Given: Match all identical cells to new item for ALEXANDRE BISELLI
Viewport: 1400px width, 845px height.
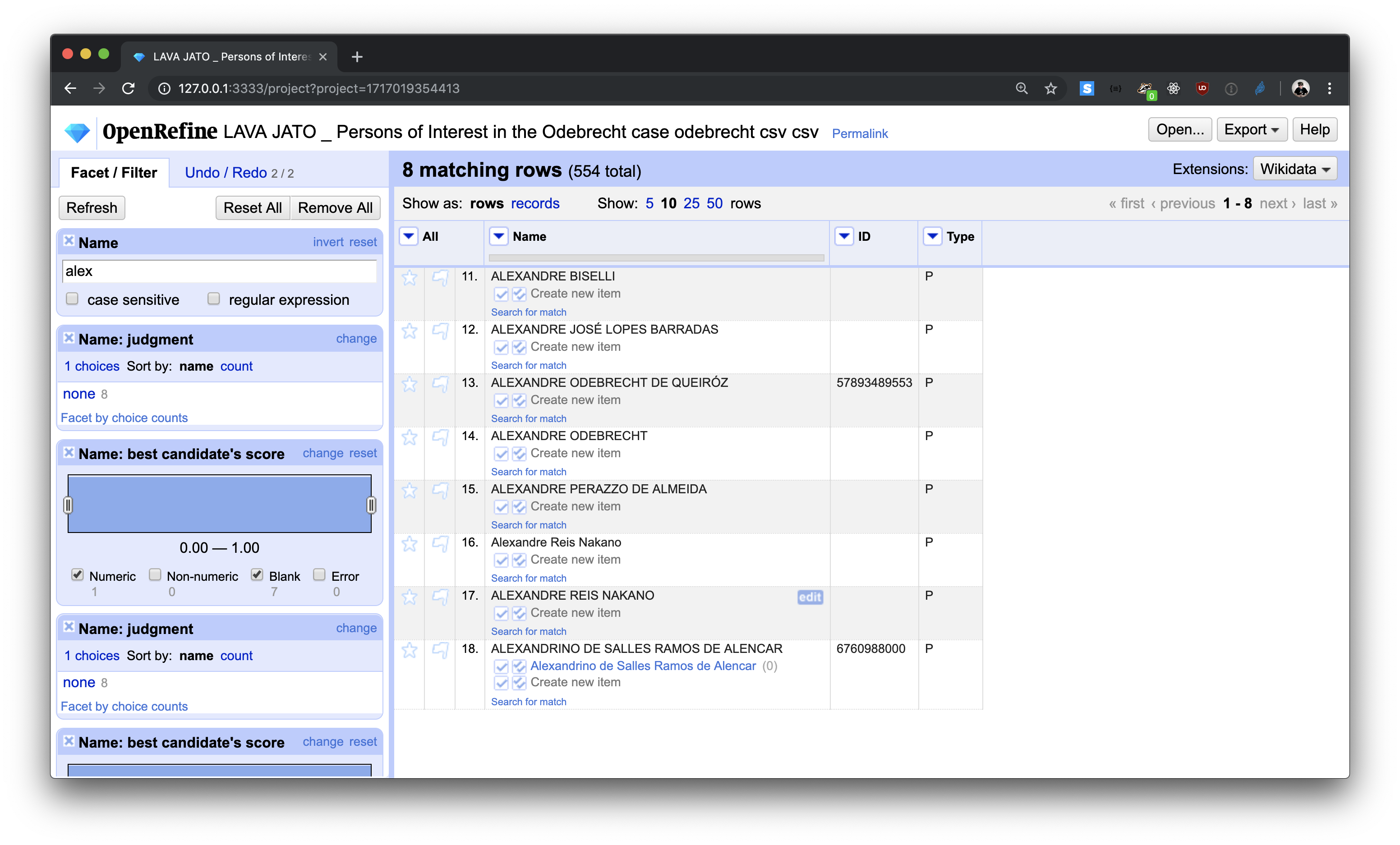Looking at the screenshot, I should [519, 294].
